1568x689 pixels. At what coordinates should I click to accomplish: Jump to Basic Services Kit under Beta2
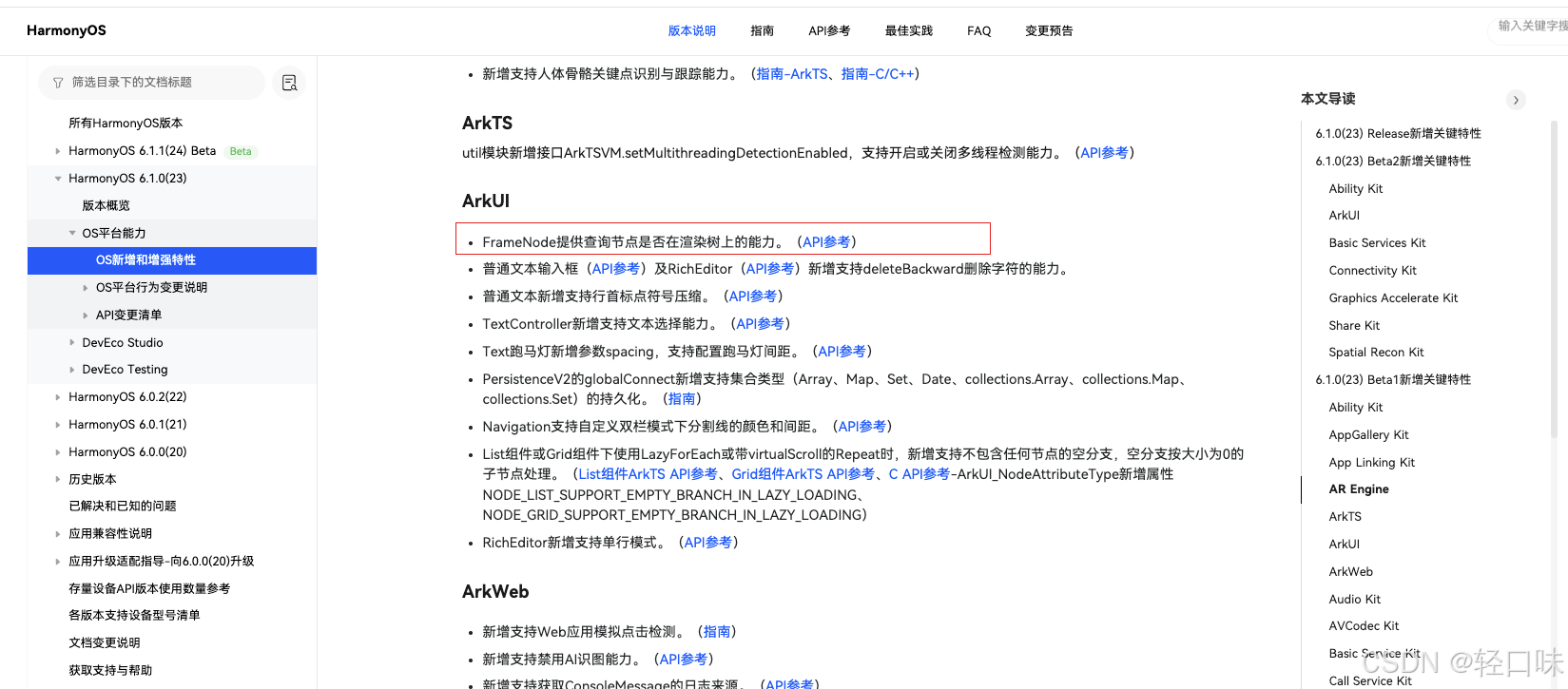(1377, 243)
